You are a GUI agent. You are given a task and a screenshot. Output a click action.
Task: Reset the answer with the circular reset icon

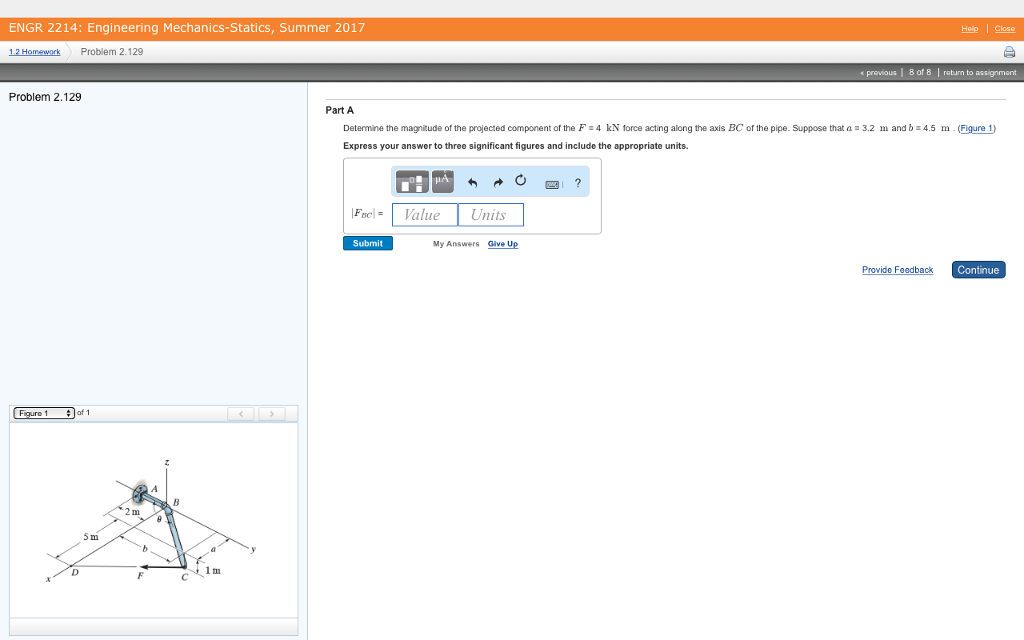[521, 181]
